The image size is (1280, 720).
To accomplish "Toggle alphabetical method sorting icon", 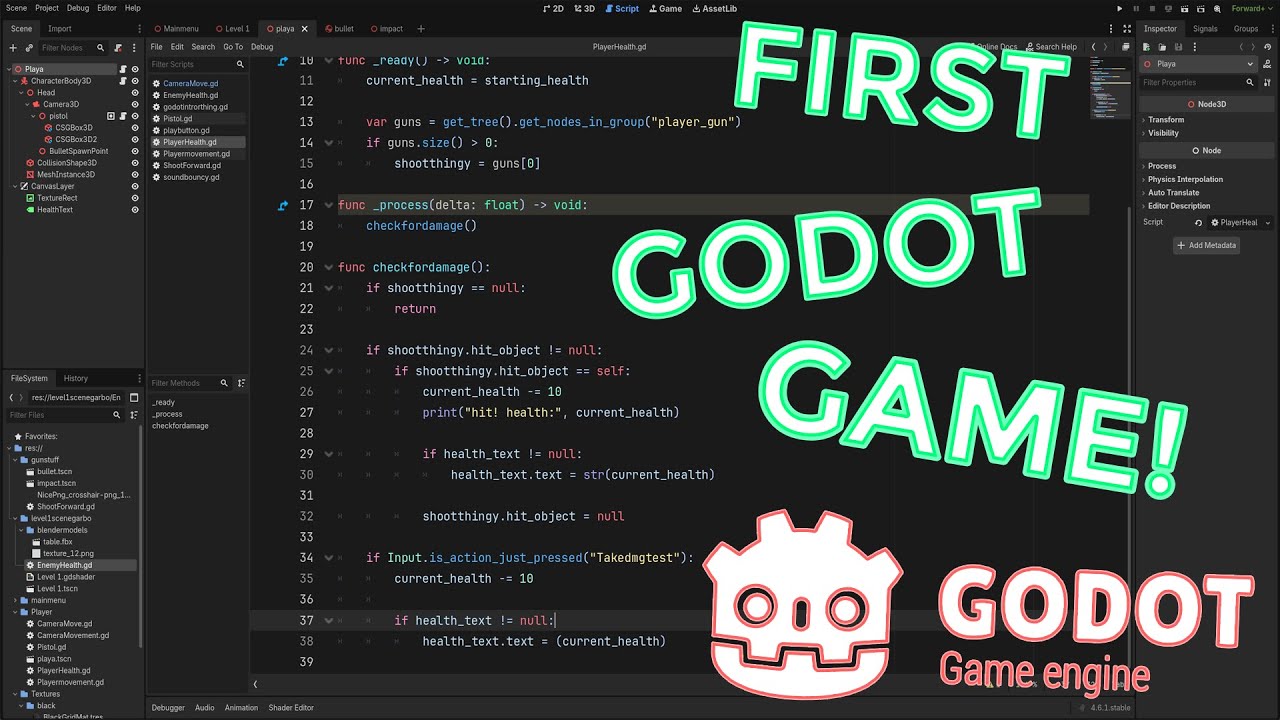I will [x=242, y=383].
